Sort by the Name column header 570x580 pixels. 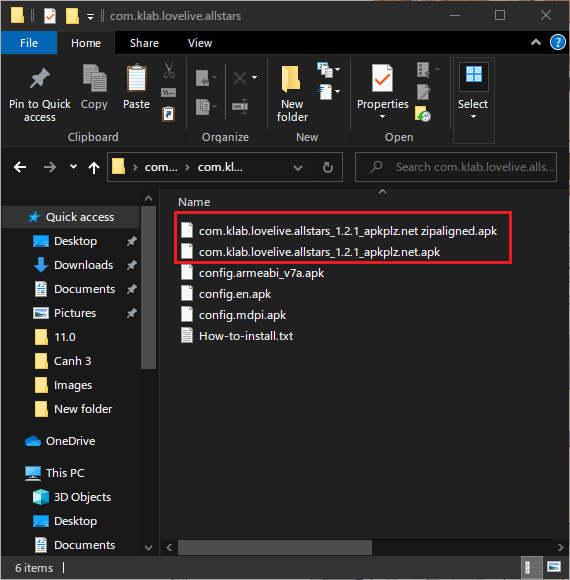coord(194,202)
